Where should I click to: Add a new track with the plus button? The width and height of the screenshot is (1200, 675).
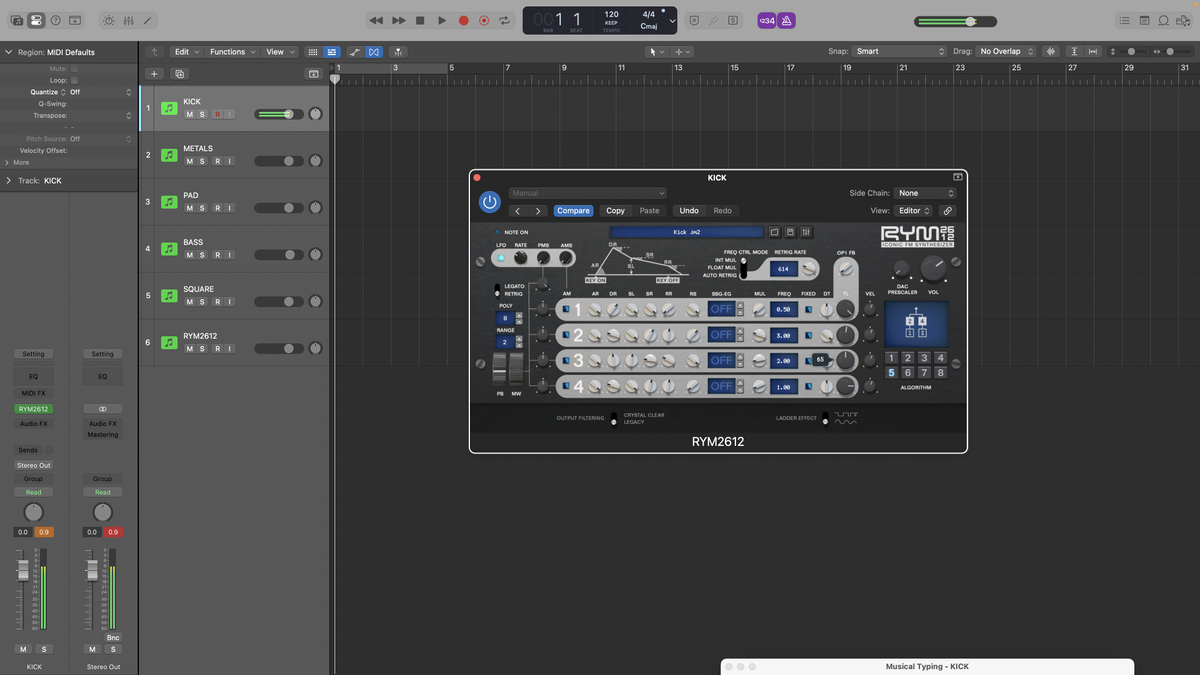coord(154,73)
